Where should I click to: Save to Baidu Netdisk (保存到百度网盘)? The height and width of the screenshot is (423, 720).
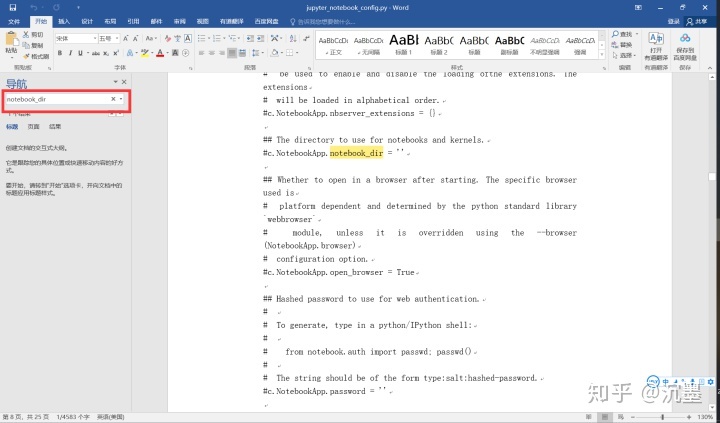pos(685,46)
